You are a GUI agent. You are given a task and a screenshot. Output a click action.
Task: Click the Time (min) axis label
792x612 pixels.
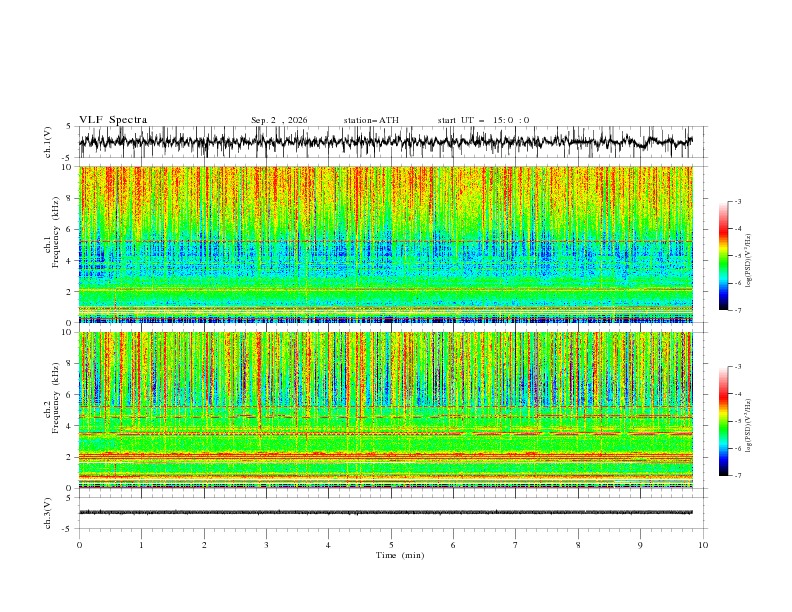[x=400, y=555]
